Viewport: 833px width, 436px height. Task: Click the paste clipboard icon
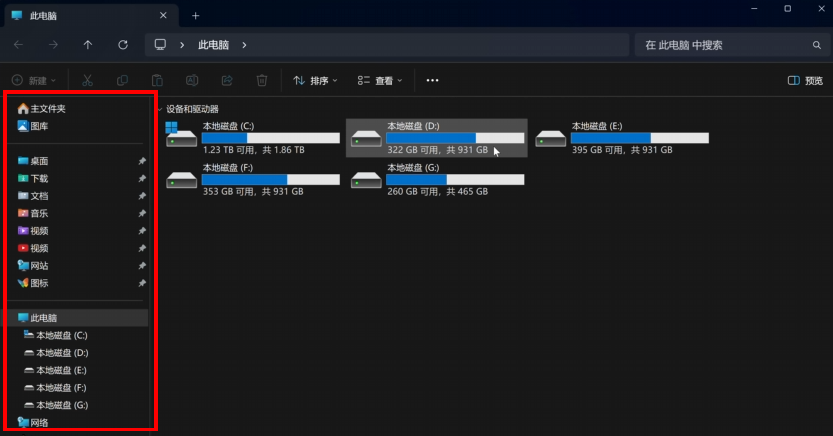tap(157, 80)
